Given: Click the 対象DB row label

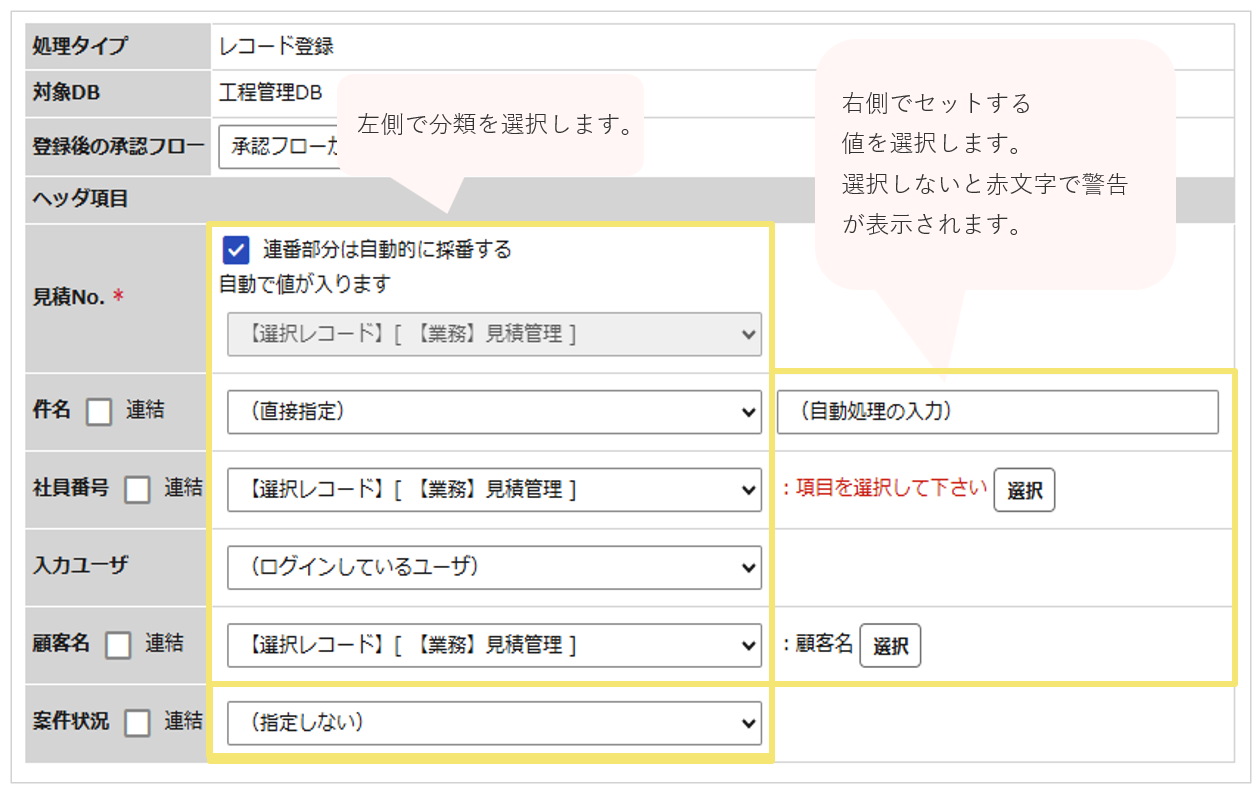Looking at the screenshot, I should (x=67, y=93).
